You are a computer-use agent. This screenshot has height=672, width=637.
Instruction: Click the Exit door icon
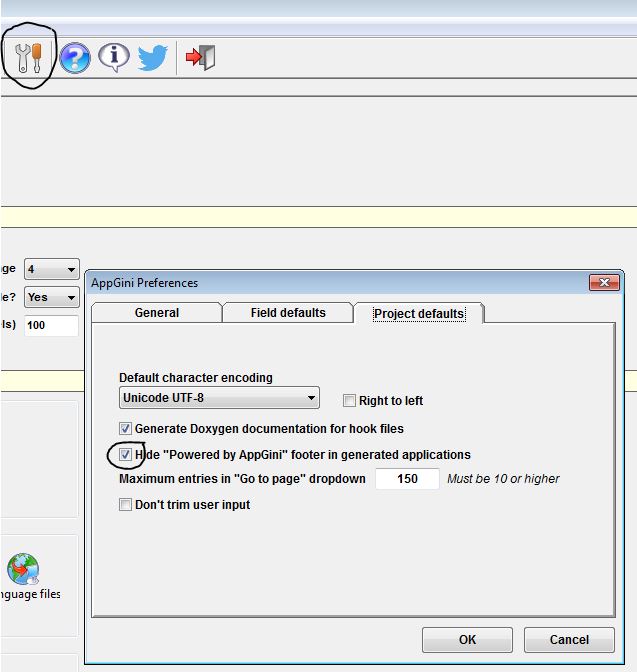tap(201, 57)
